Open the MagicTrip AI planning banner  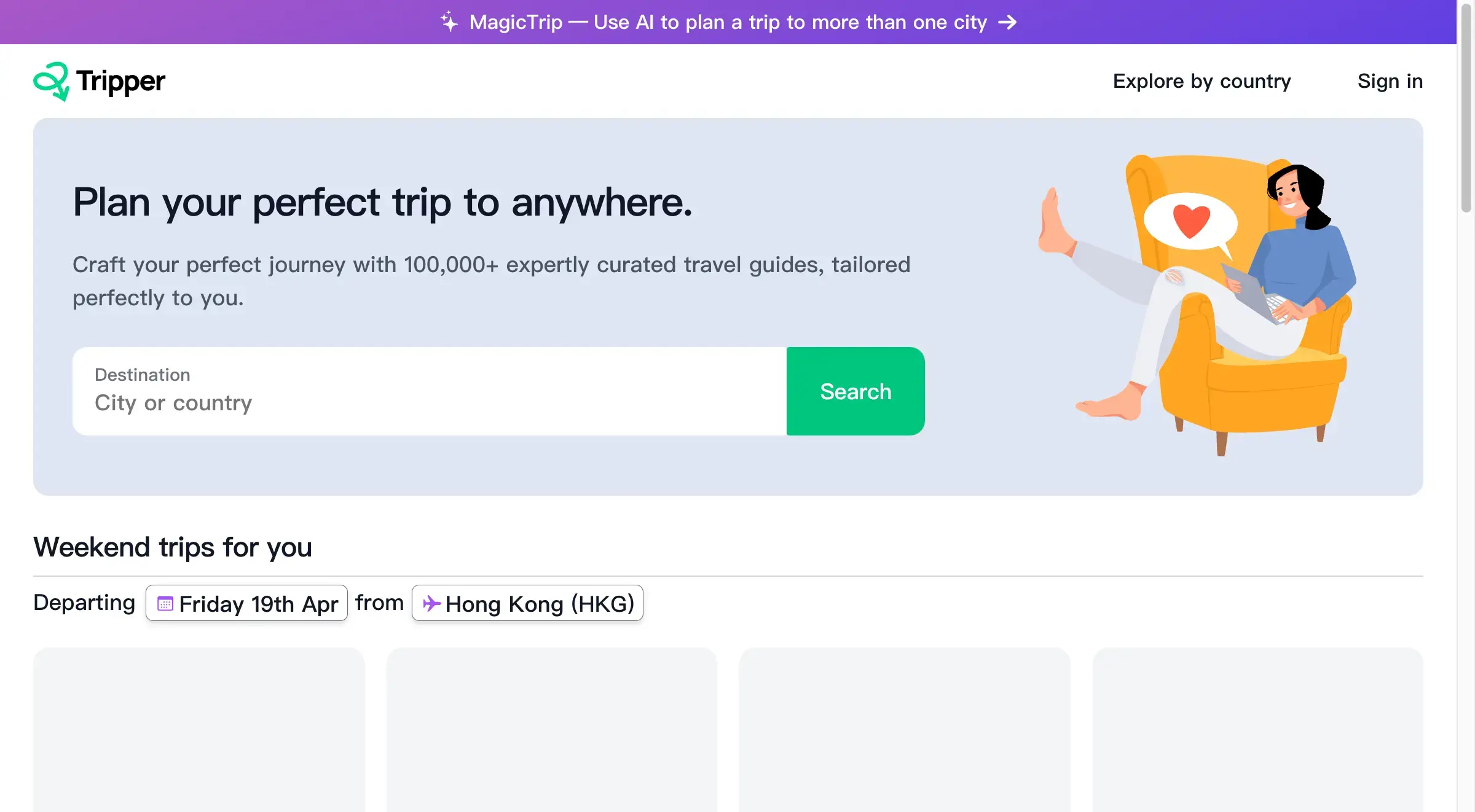click(728, 22)
